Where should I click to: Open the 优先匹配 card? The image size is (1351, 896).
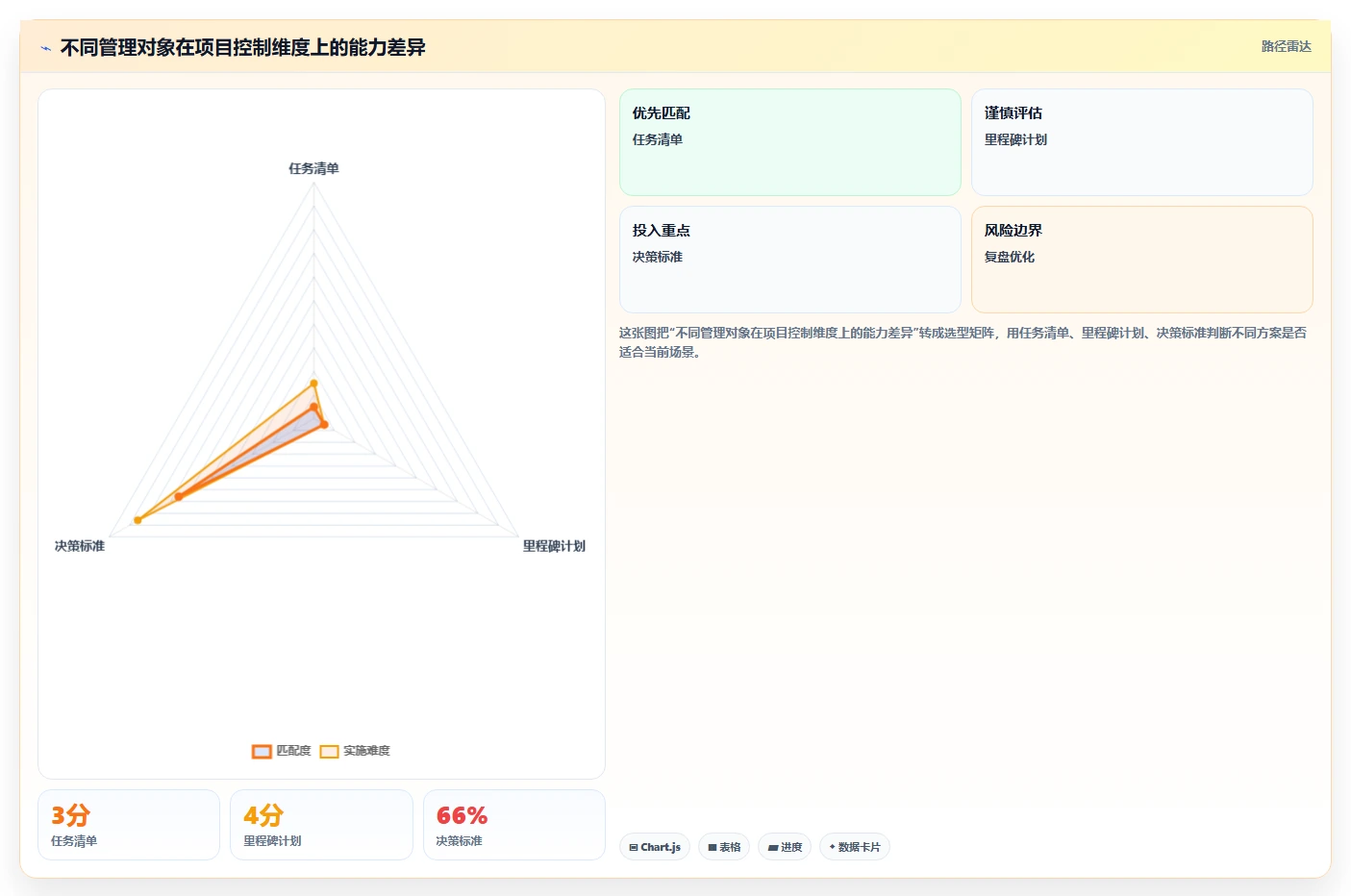[789, 142]
